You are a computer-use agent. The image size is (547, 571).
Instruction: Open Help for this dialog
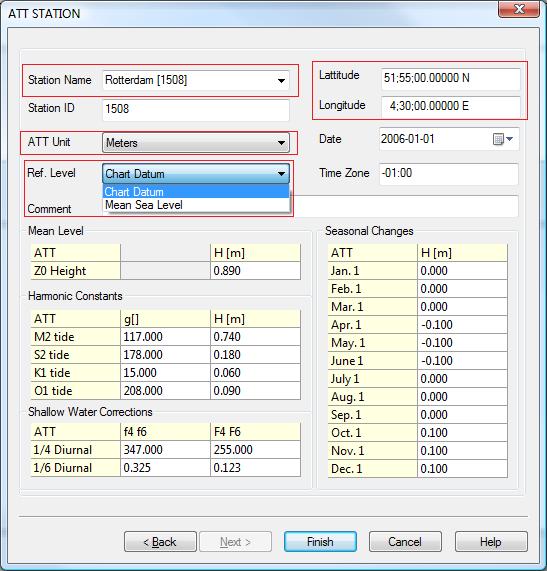pos(491,542)
